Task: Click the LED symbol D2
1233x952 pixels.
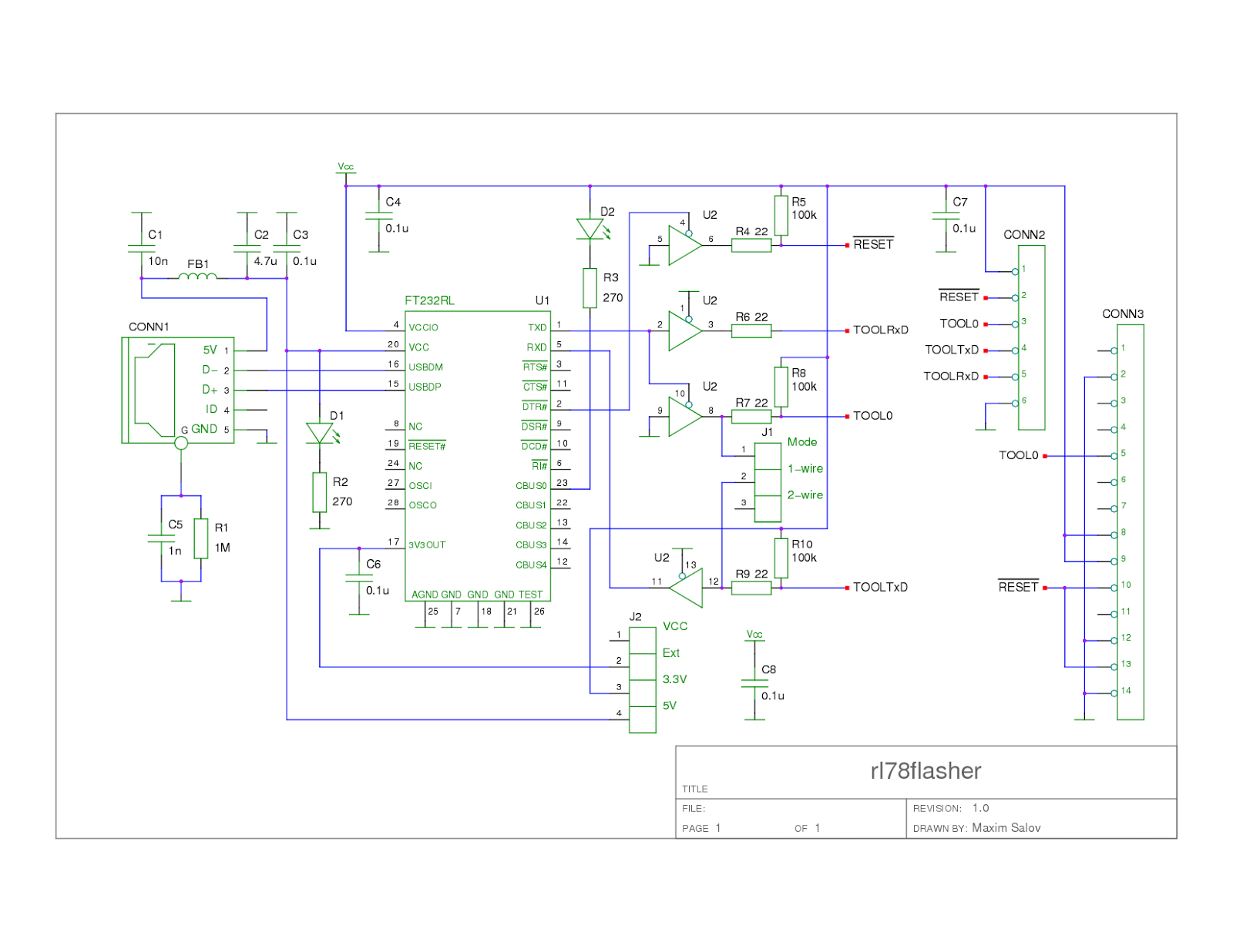Action: (x=590, y=227)
